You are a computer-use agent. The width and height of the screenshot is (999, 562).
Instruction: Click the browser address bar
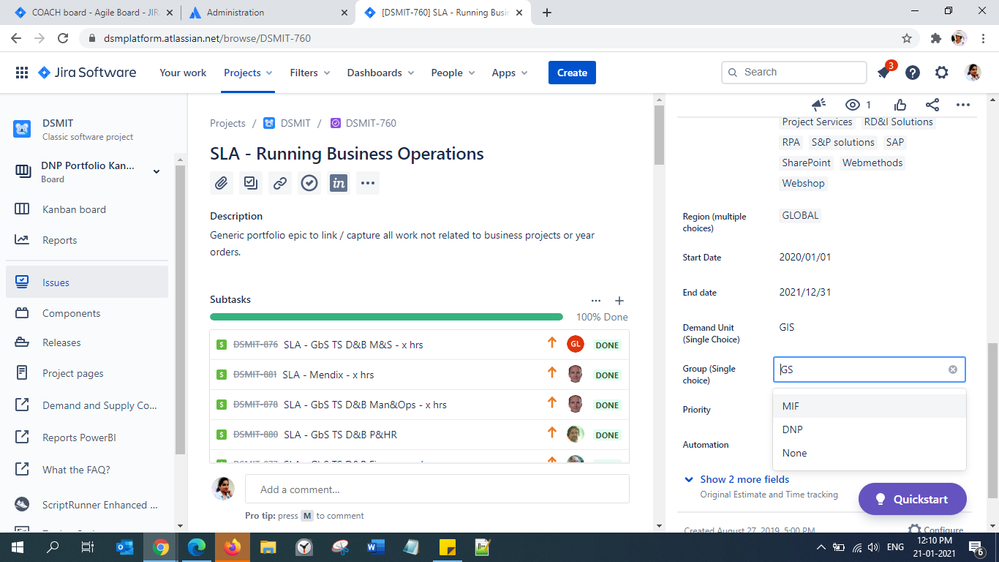(491, 38)
